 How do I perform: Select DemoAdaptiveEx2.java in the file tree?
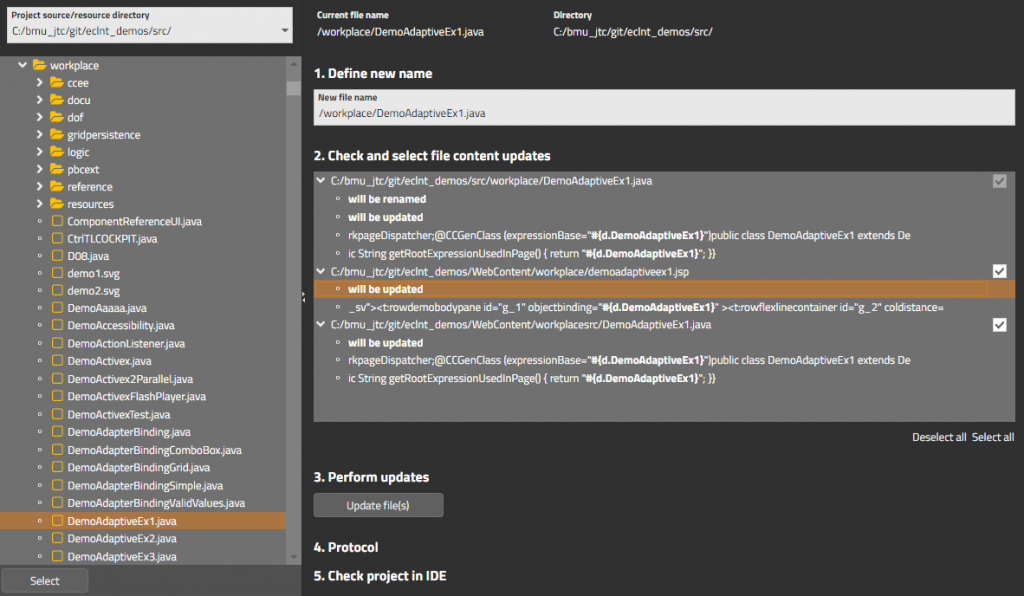(x=108, y=538)
